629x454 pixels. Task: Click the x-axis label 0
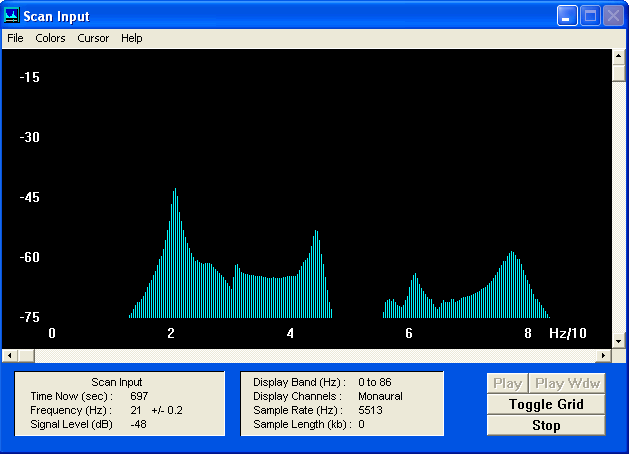pyautogui.click(x=52, y=333)
